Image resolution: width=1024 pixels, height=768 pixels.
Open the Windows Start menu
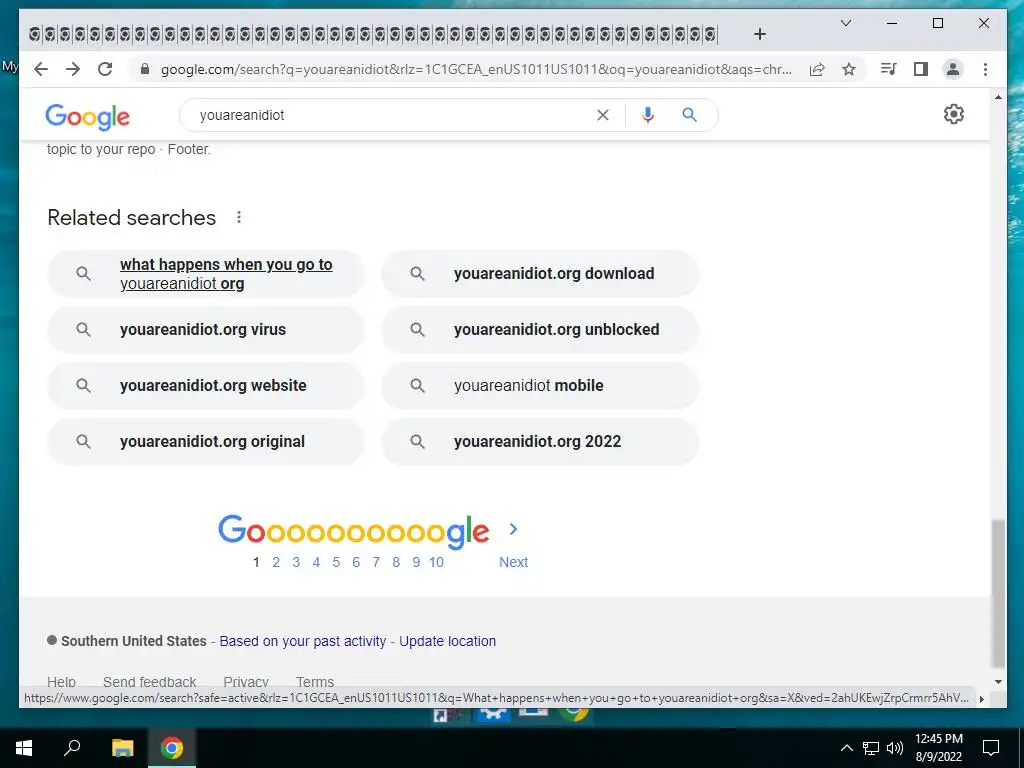(24, 748)
